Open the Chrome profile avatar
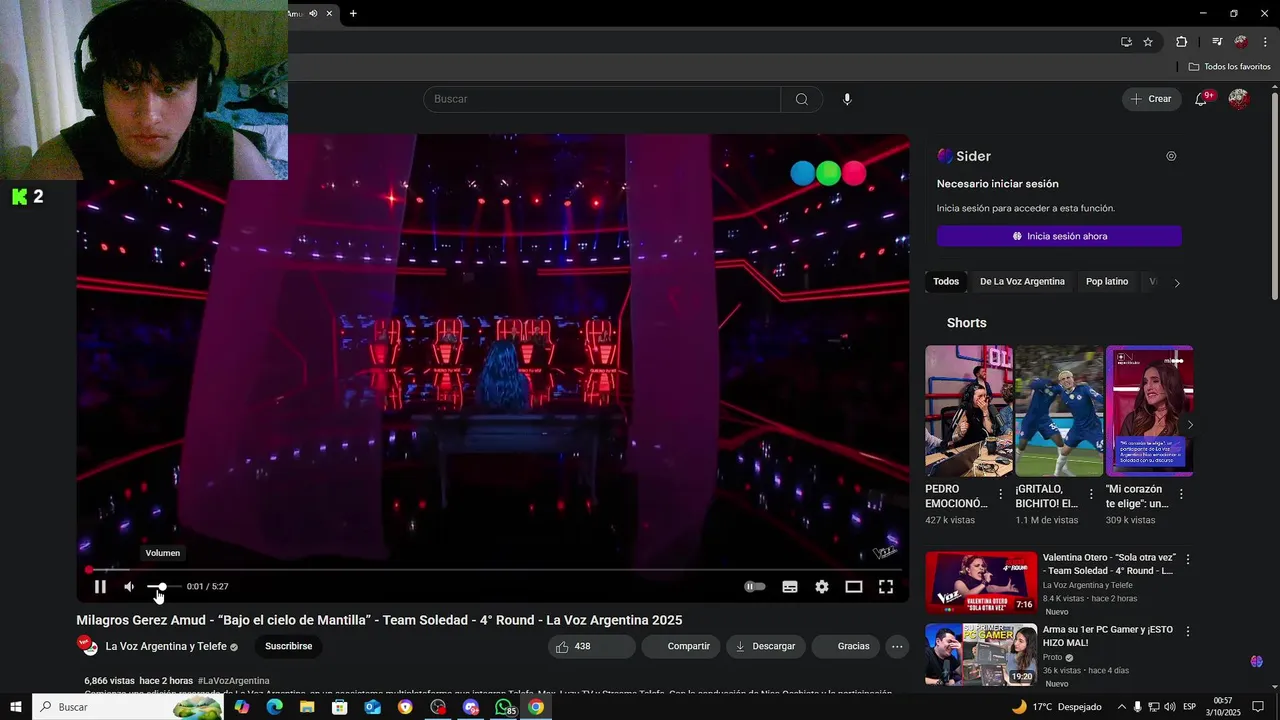Screen dimensions: 1280x720 1241,42
